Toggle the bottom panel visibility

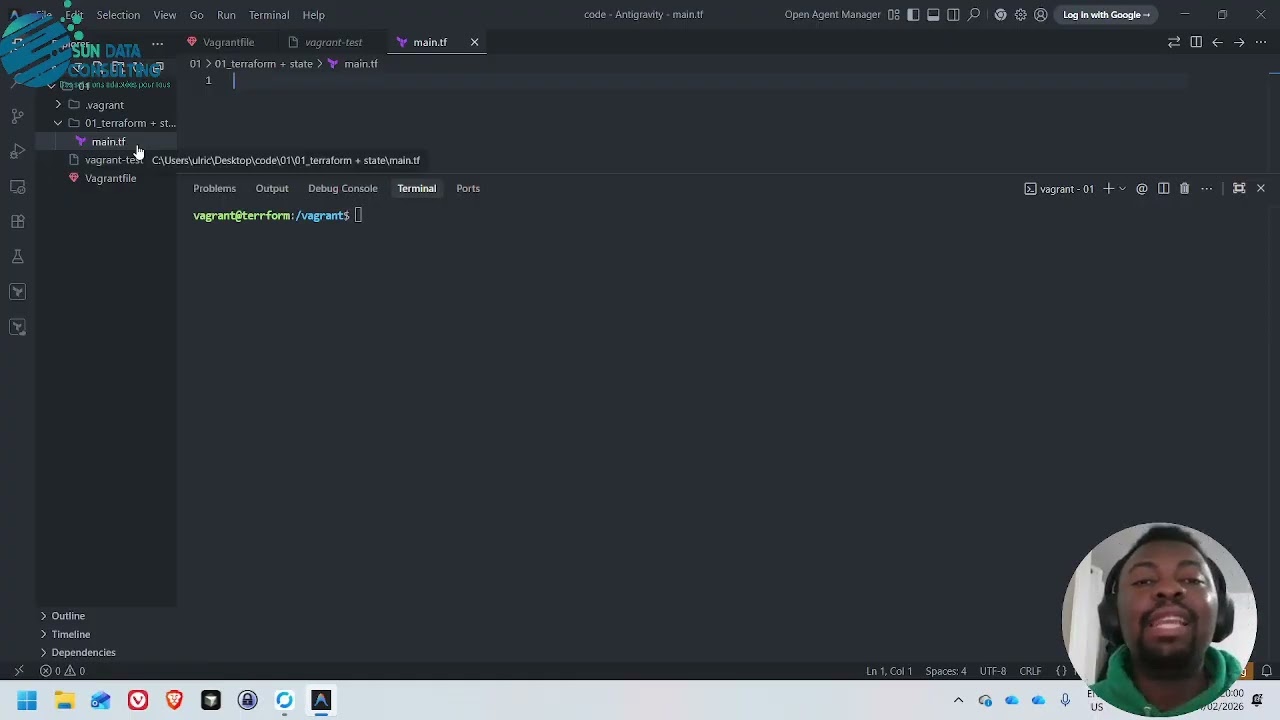pyautogui.click(x=933, y=15)
